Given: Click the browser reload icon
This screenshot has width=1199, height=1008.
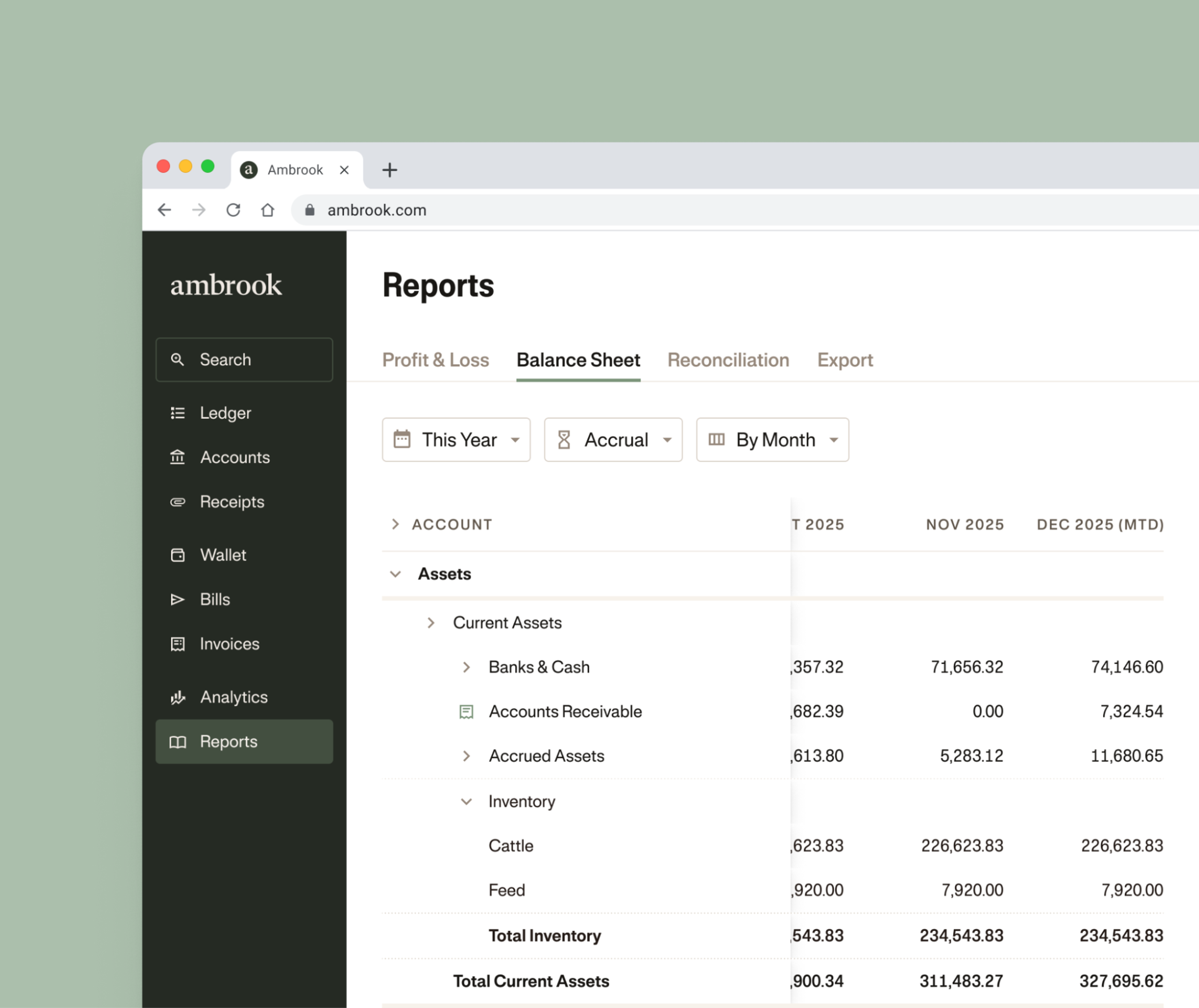Looking at the screenshot, I should [x=233, y=210].
